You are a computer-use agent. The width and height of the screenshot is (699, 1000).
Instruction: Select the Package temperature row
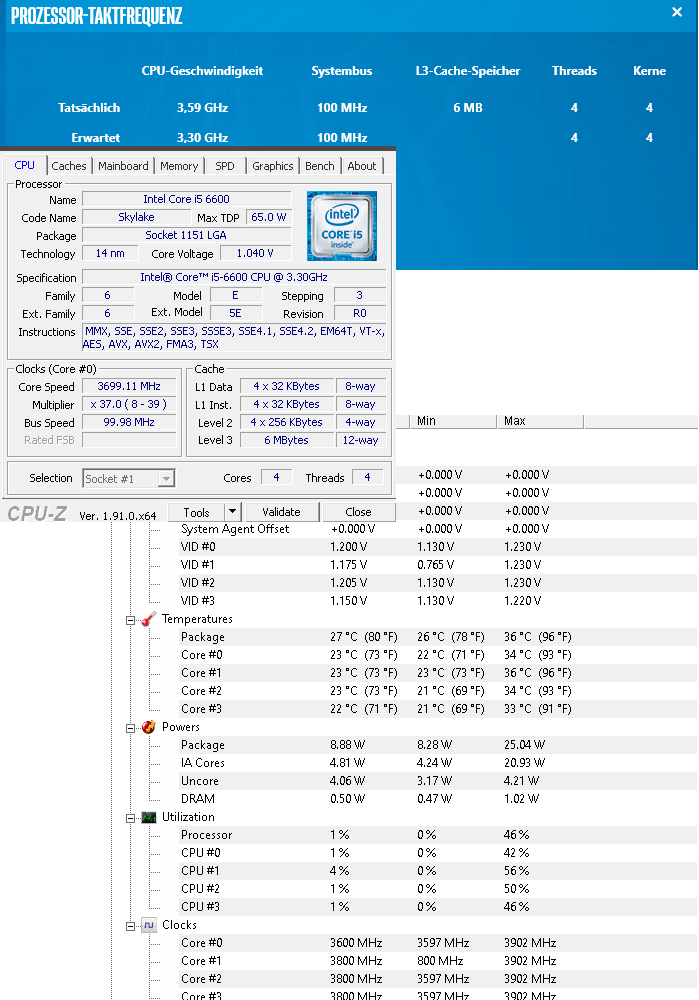click(x=438, y=636)
